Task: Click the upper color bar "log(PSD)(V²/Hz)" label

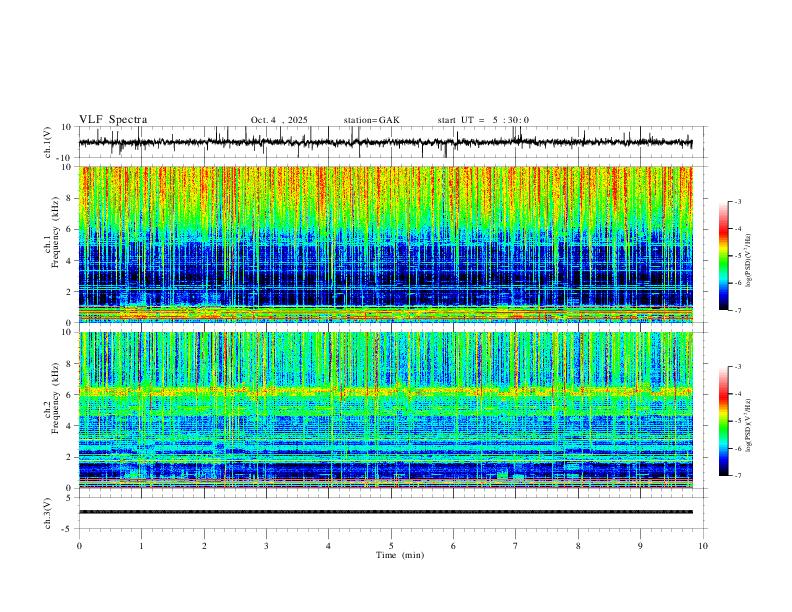Action: tap(749, 261)
